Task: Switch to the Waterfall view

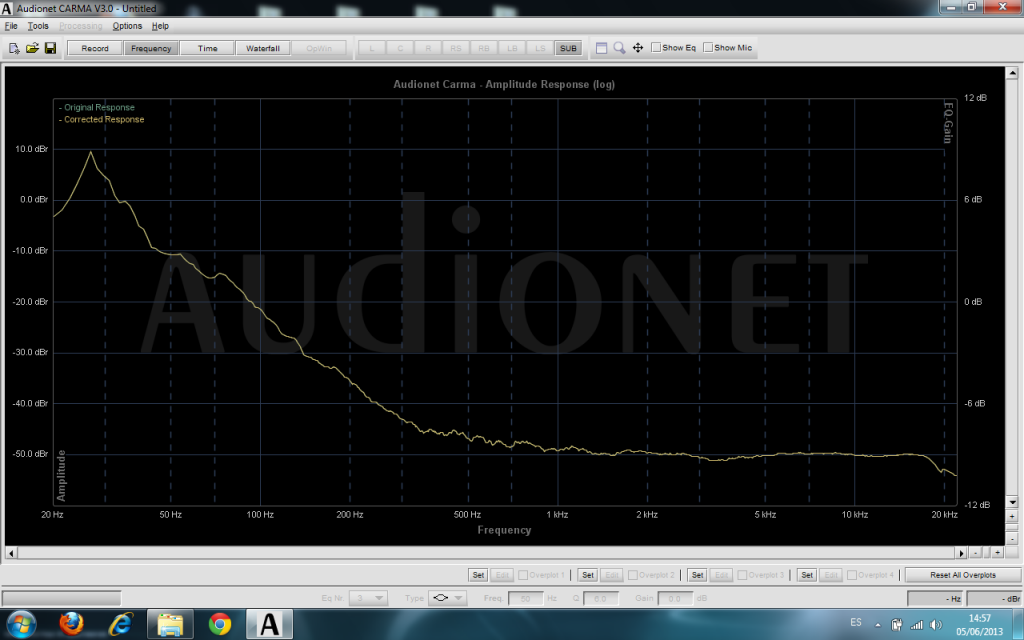Action: coord(263,48)
